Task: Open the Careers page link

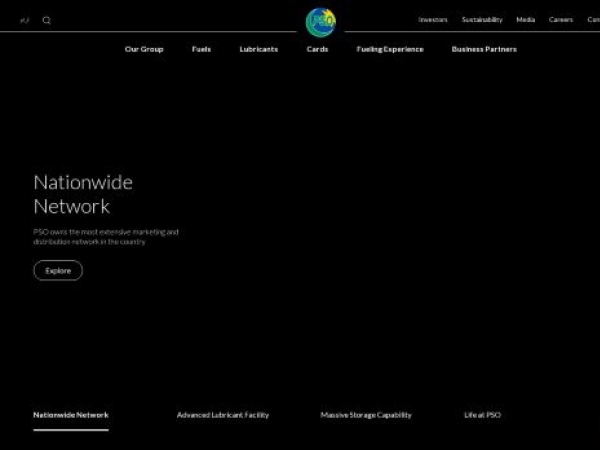Action: click(x=561, y=20)
